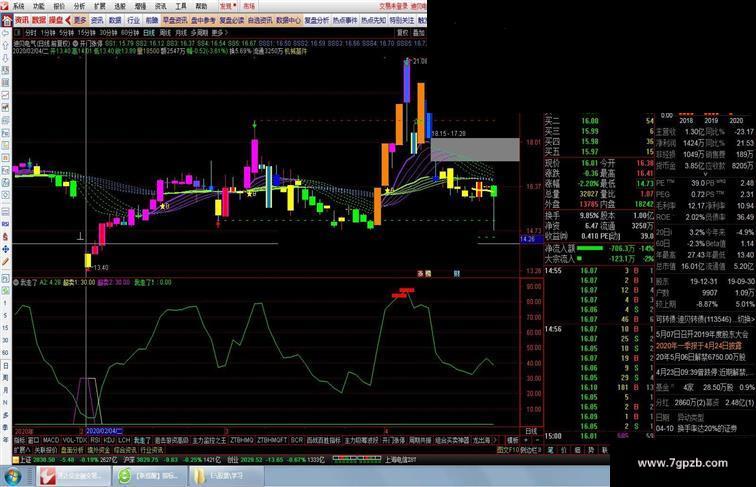
Task: Click the app logo icon in title bar
Action: [4, 5]
